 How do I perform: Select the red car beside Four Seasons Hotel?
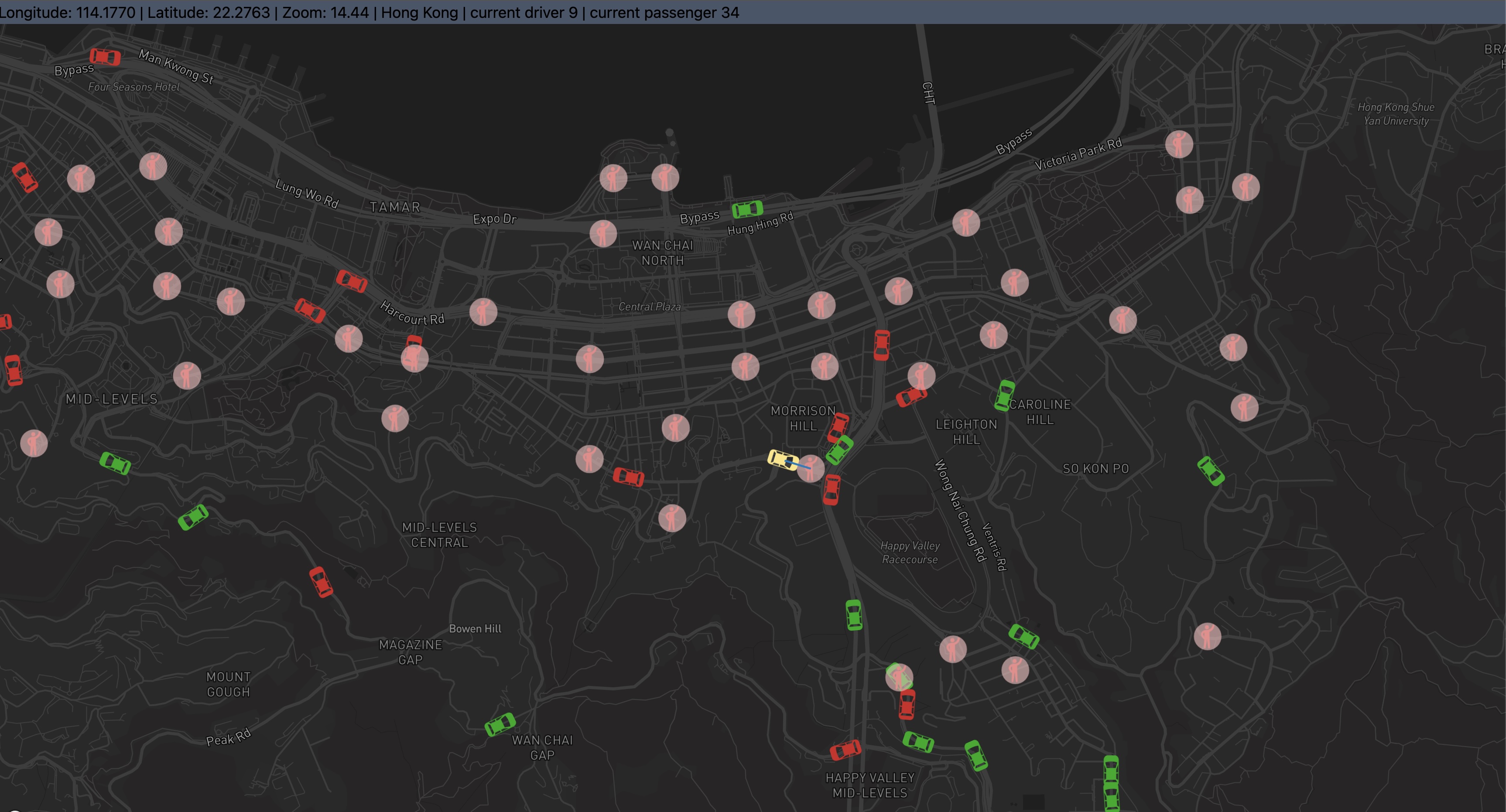[105, 57]
